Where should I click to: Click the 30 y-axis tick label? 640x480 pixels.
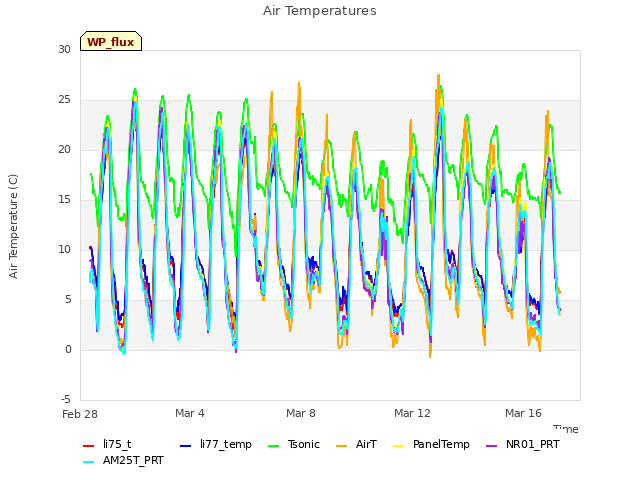64,49
